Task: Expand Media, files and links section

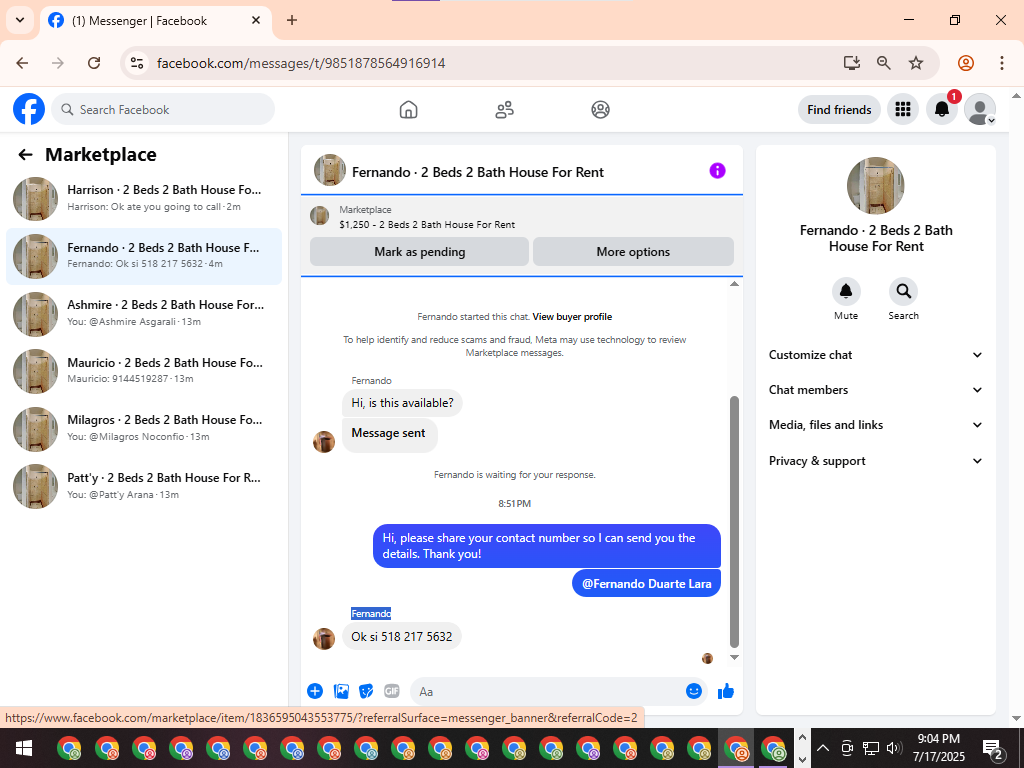Action: 876,425
